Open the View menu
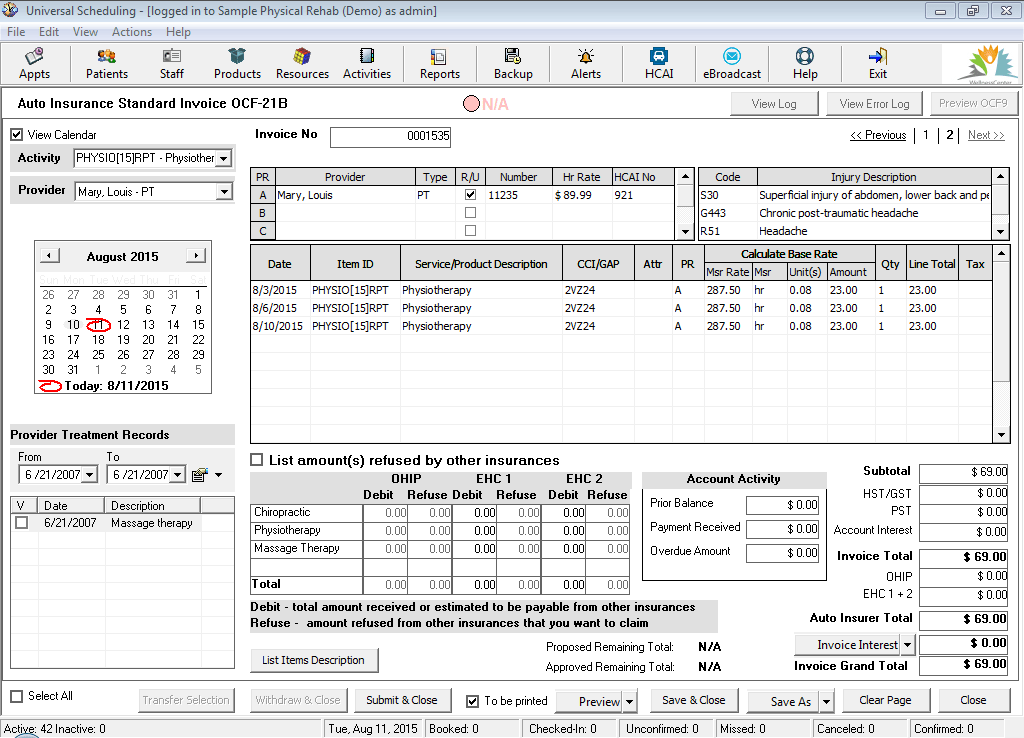 (86, 32)
